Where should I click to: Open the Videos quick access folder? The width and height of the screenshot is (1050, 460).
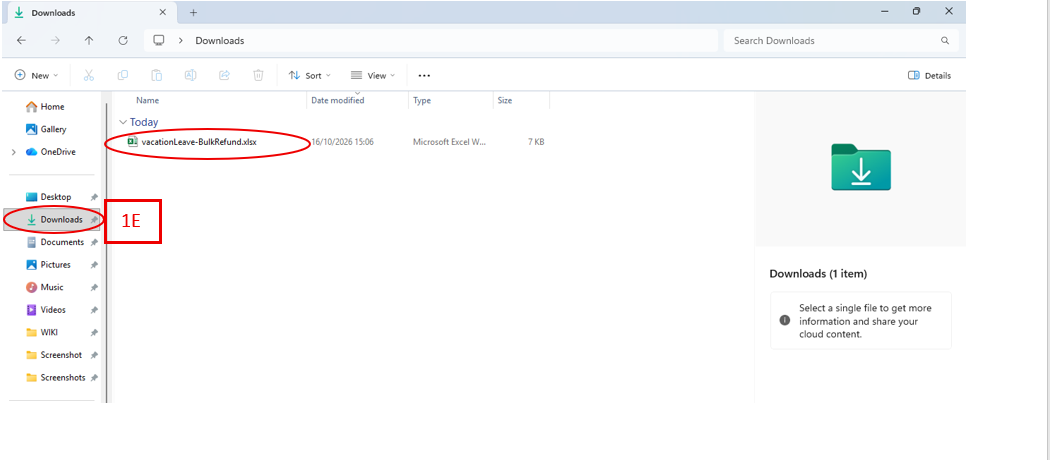tap(53, 310)
